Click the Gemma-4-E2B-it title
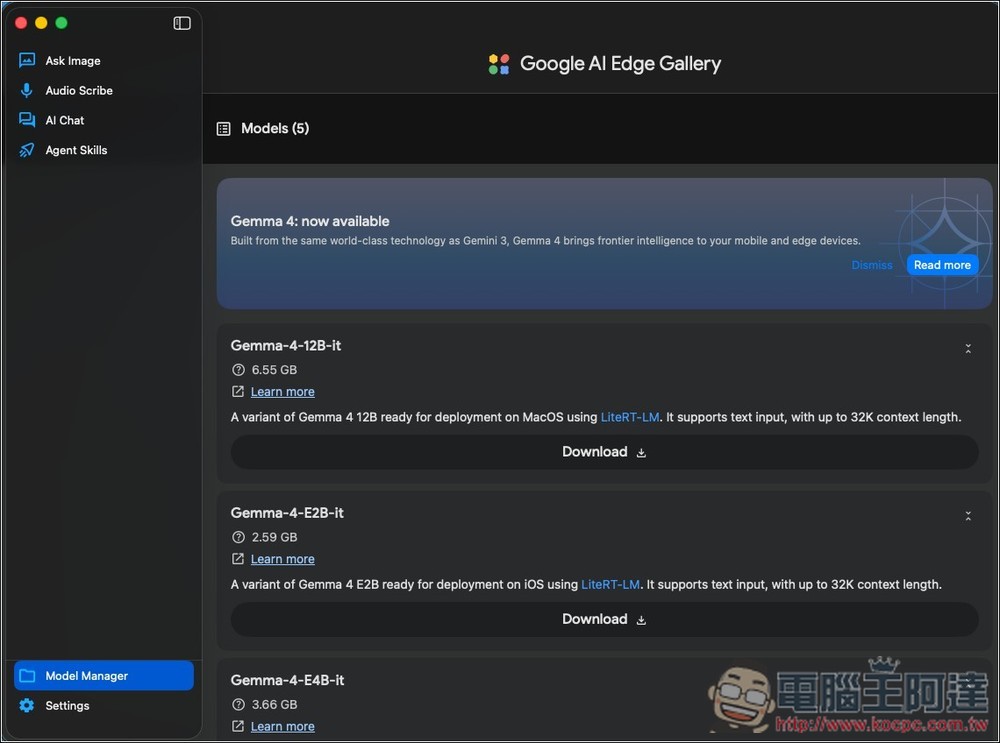The image size is (1000, 743). point(287,513)
